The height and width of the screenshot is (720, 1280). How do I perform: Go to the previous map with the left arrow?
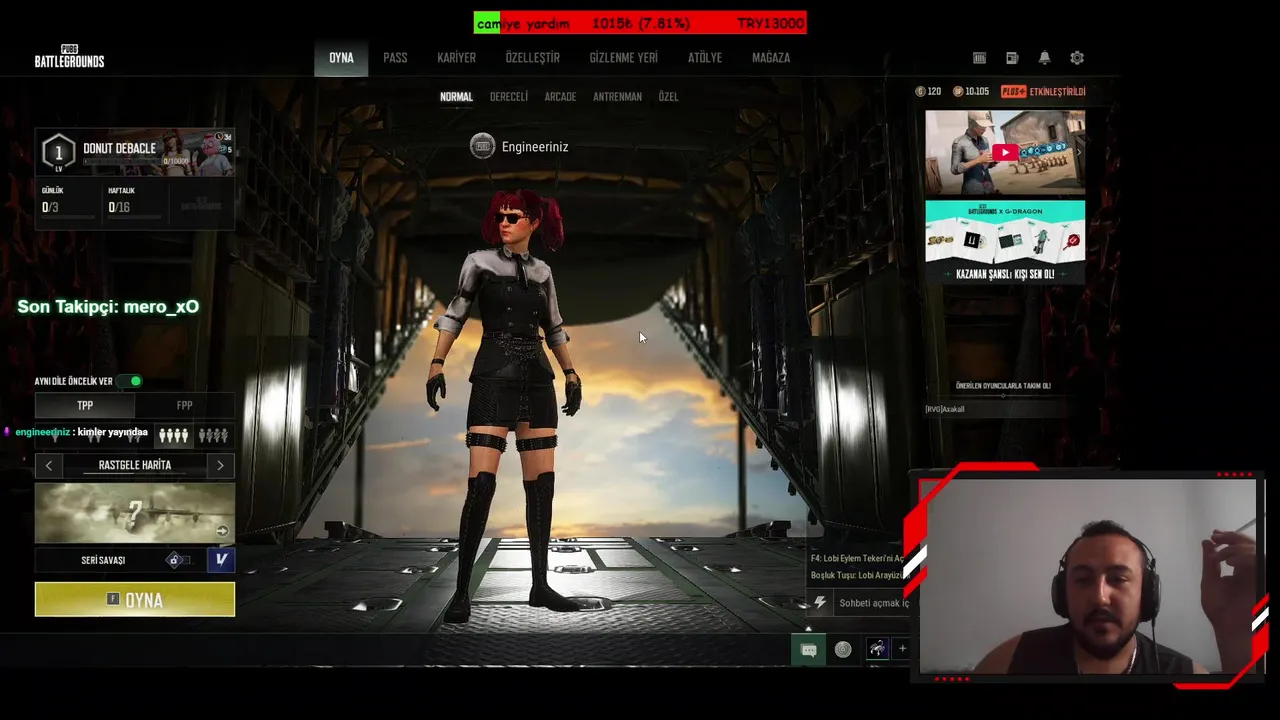(48, 465)
